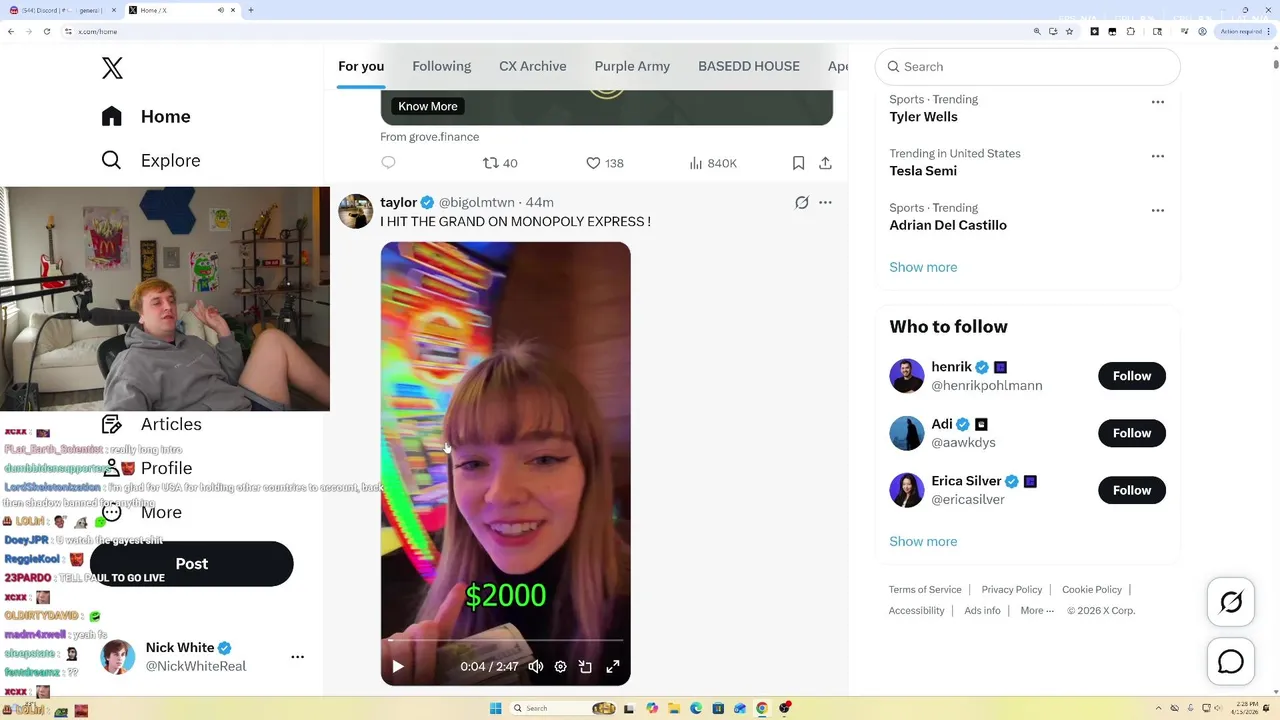Open the Tesla Semi trending topic
This screenshot has width=1280, height=720.
(x=923, y=171)
